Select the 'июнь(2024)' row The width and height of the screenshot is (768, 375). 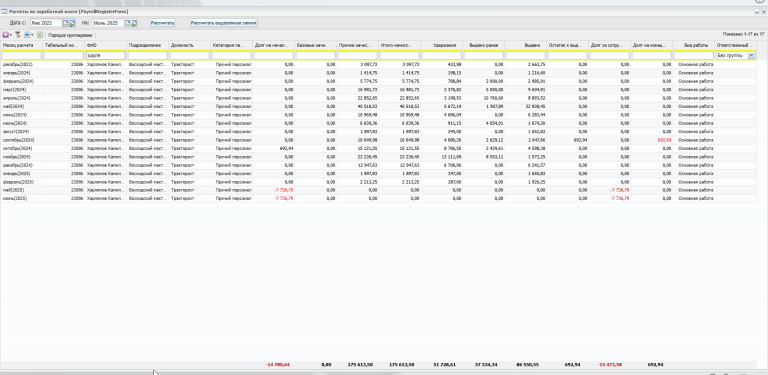pos(378,115)
